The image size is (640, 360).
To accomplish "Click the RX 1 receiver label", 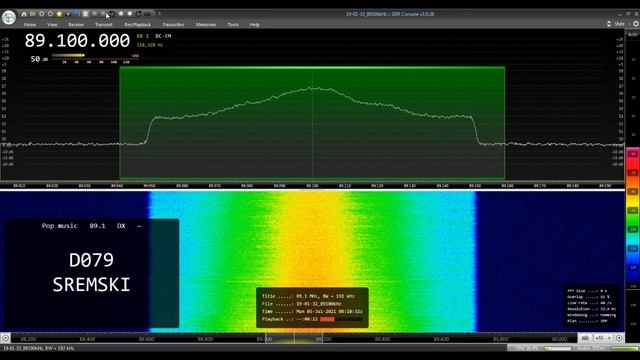I will tap(143, 36).
